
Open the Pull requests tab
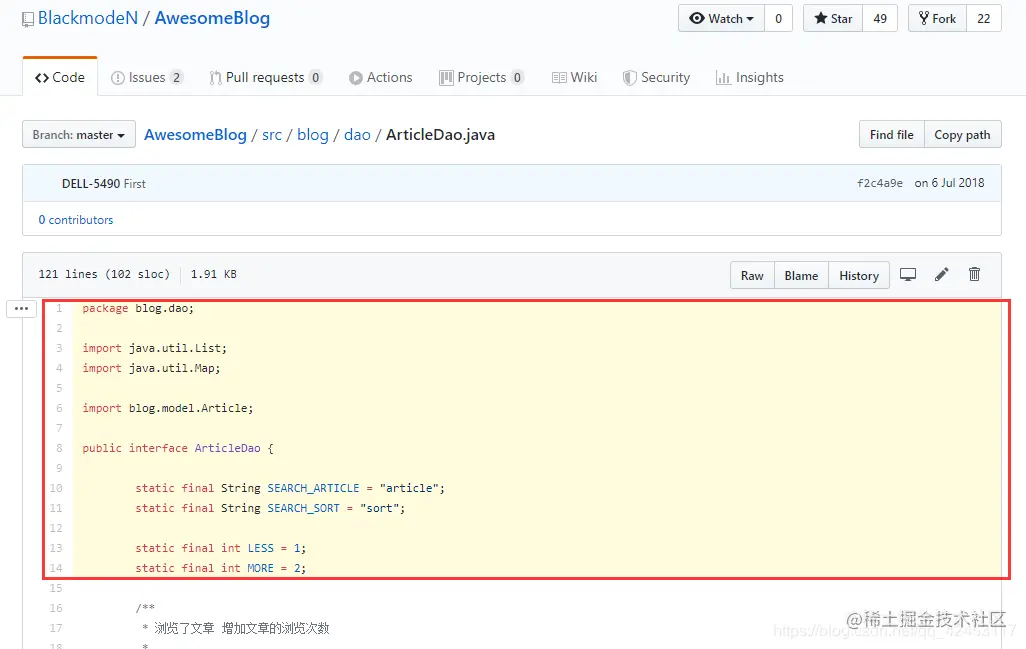tap(265, 77)
